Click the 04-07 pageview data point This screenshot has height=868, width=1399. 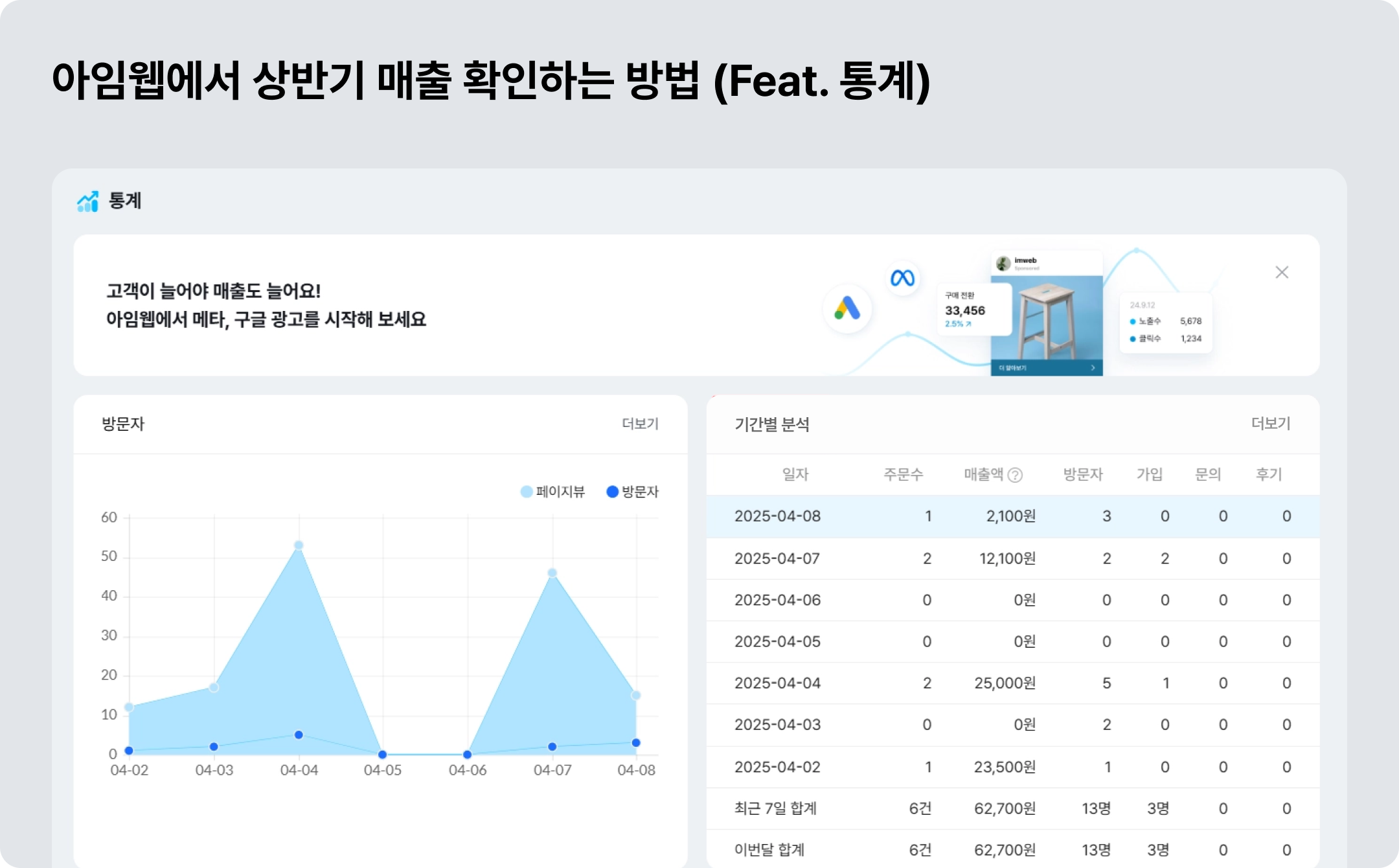click(552, 573)
